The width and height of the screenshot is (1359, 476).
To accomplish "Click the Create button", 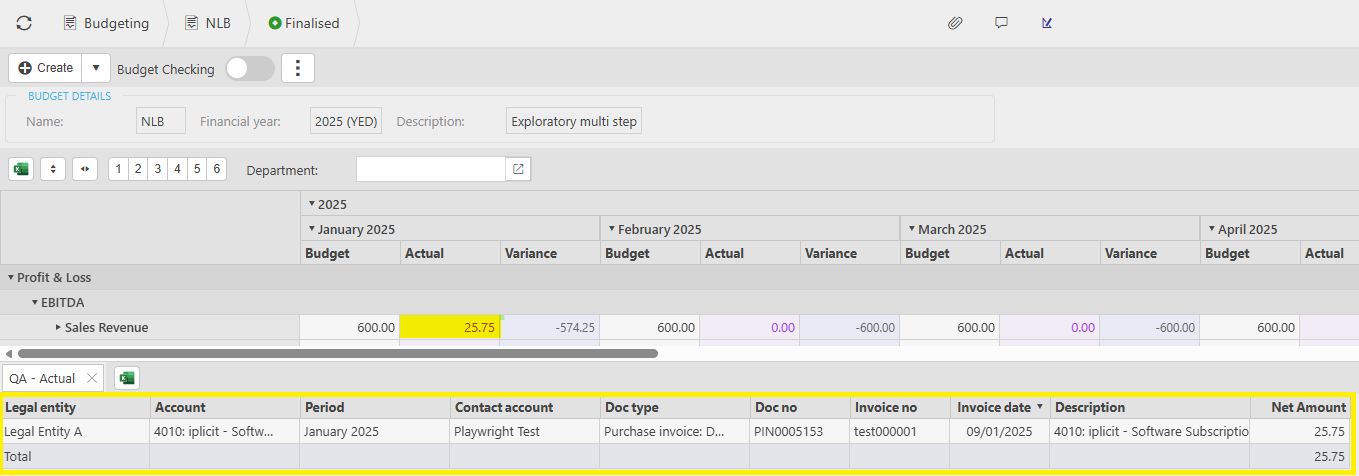I will [46, 68].
